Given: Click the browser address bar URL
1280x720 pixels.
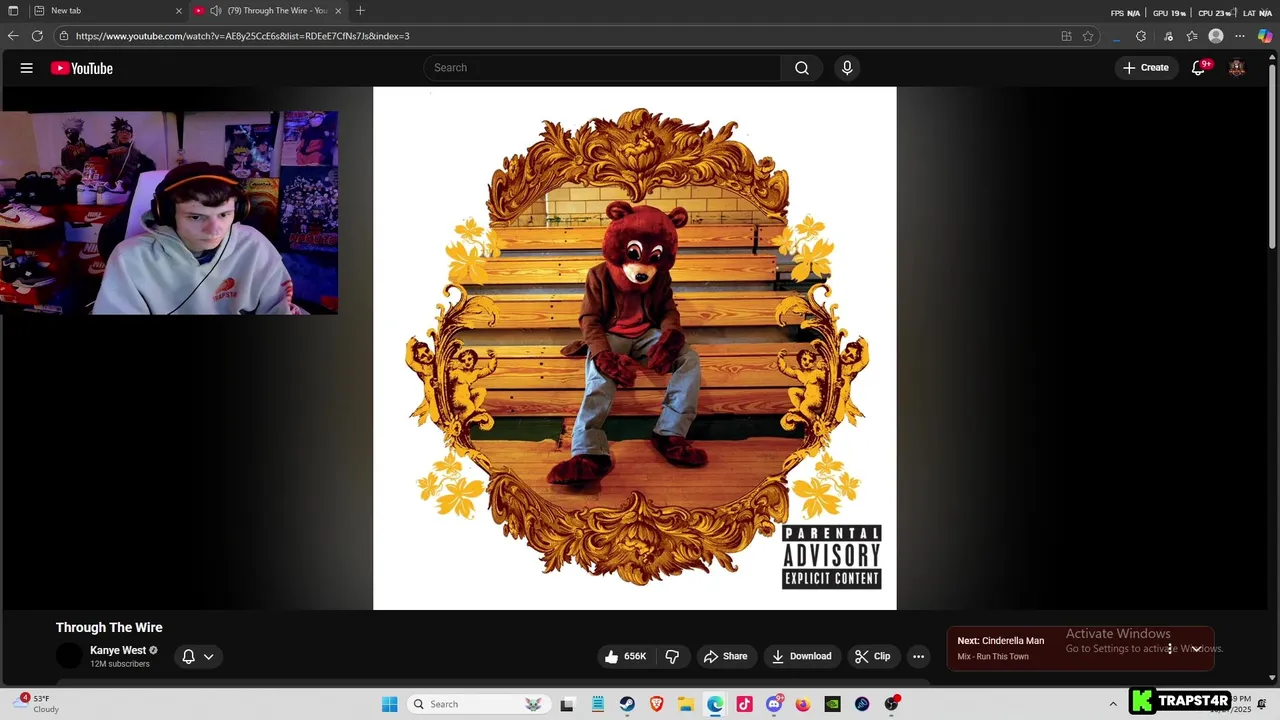Looking at the screenshot, I should pos(243,36).
